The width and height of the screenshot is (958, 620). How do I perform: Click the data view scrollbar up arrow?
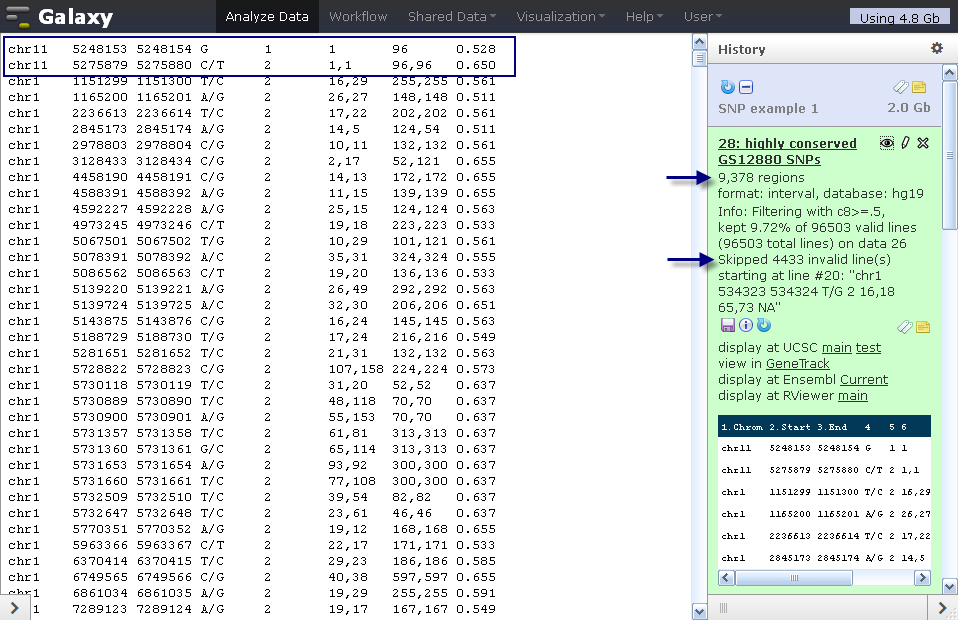(x=700, y=42)
